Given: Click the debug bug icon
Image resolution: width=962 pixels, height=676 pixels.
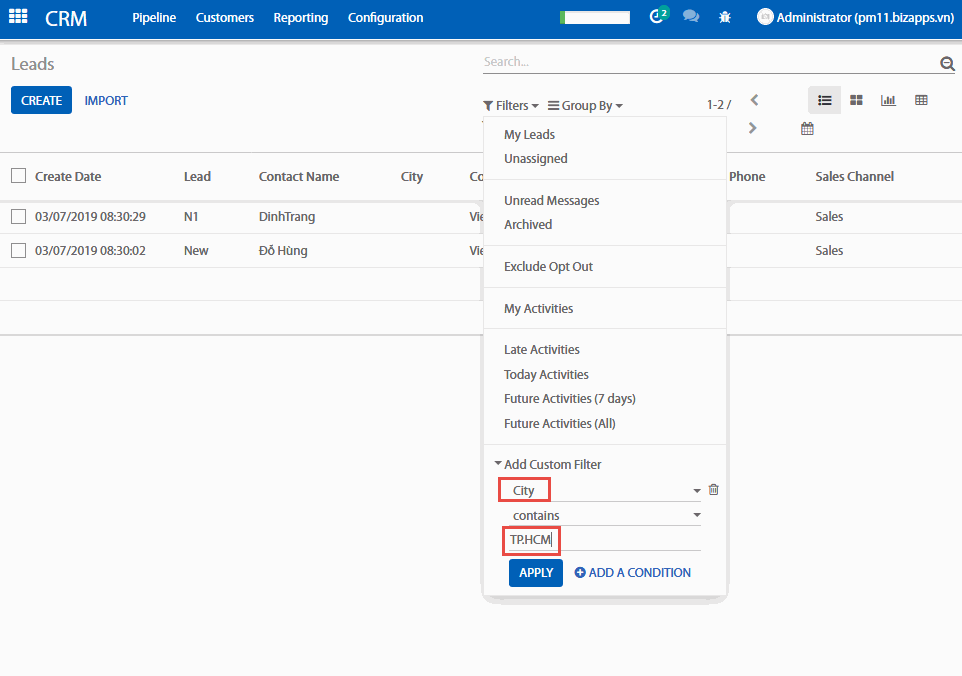Looking at the screenshot, I should [x=725, y=18].
